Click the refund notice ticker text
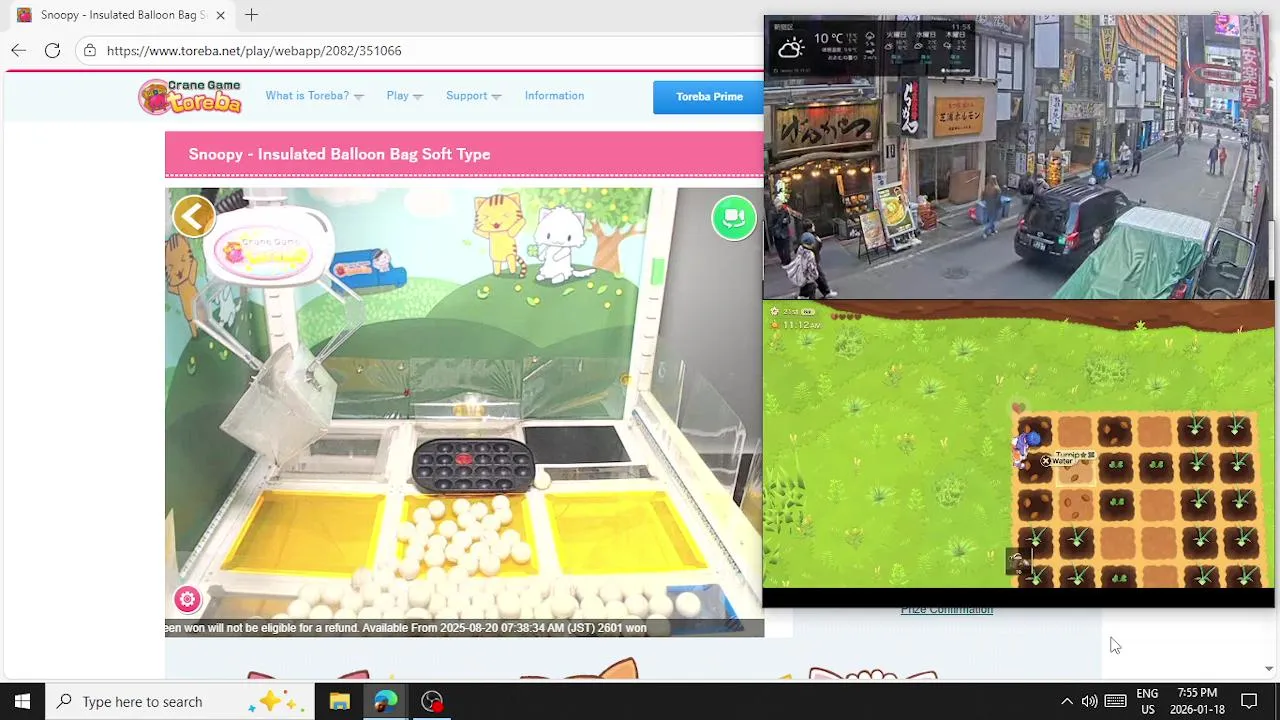The image size is (1280, 720). [x=406, y=628]
